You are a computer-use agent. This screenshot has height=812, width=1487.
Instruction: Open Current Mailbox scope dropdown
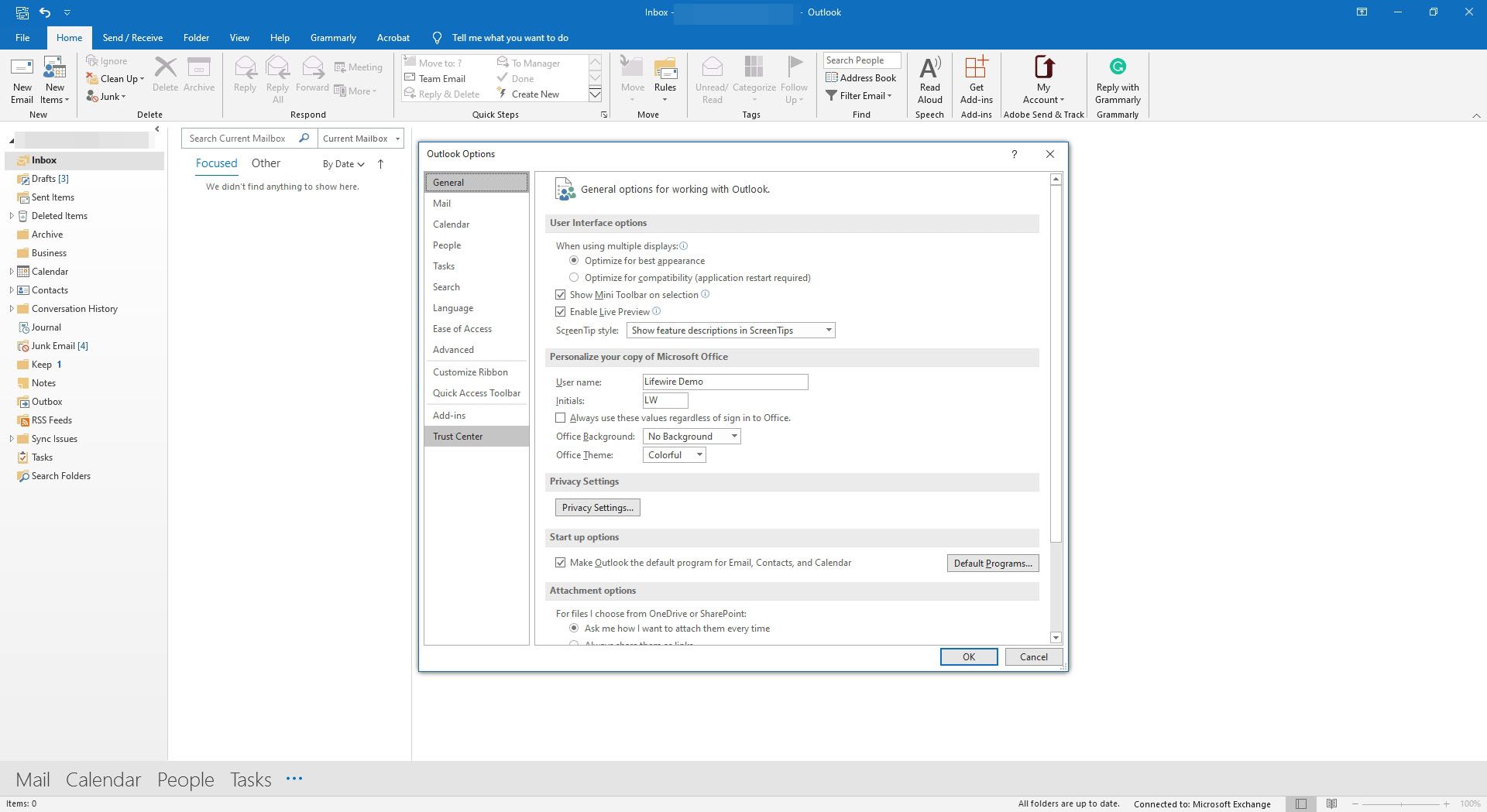coord(361,138)
